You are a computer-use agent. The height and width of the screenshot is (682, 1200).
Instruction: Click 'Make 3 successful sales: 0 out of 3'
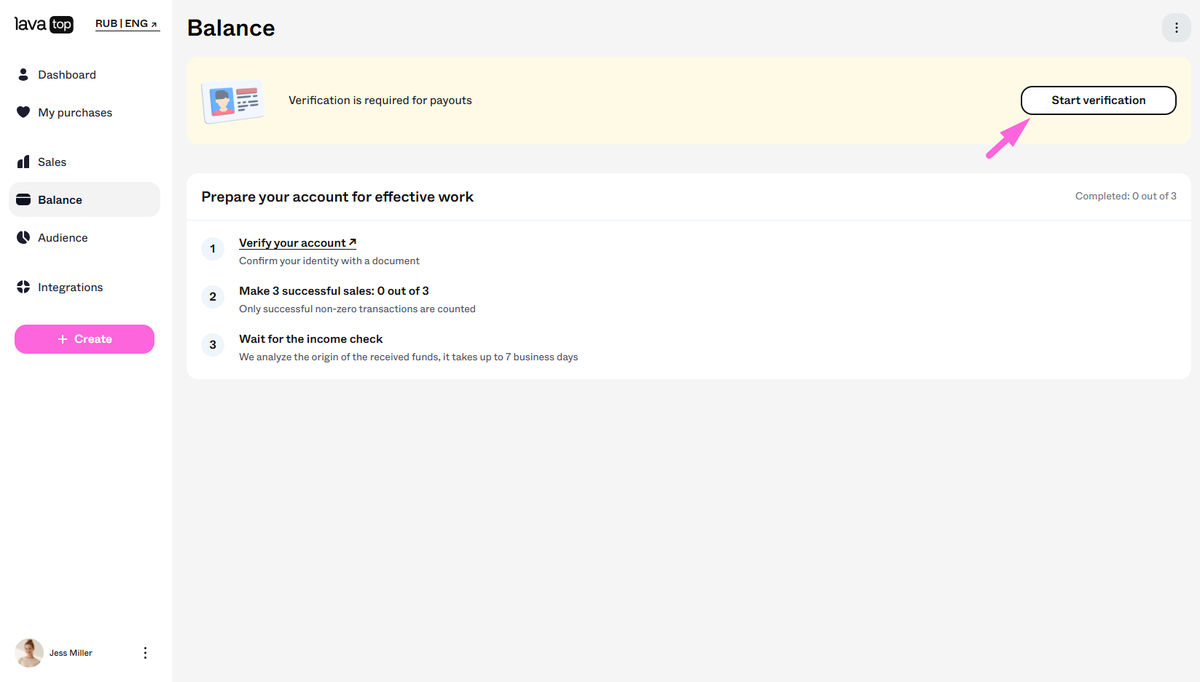pyautogui.click(x=334, y=291)
